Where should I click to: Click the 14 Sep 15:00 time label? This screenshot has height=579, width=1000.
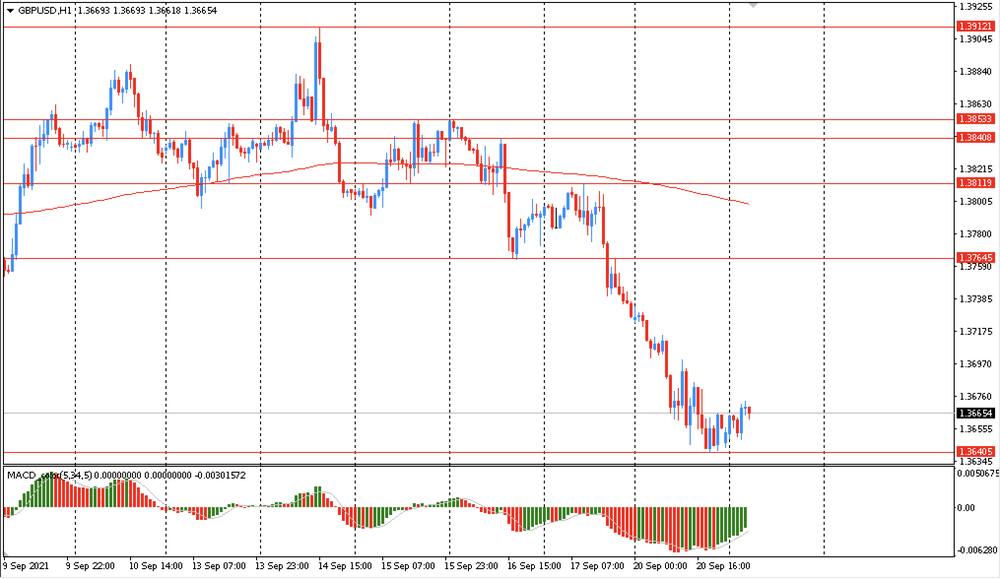click(x=345, y=566)
